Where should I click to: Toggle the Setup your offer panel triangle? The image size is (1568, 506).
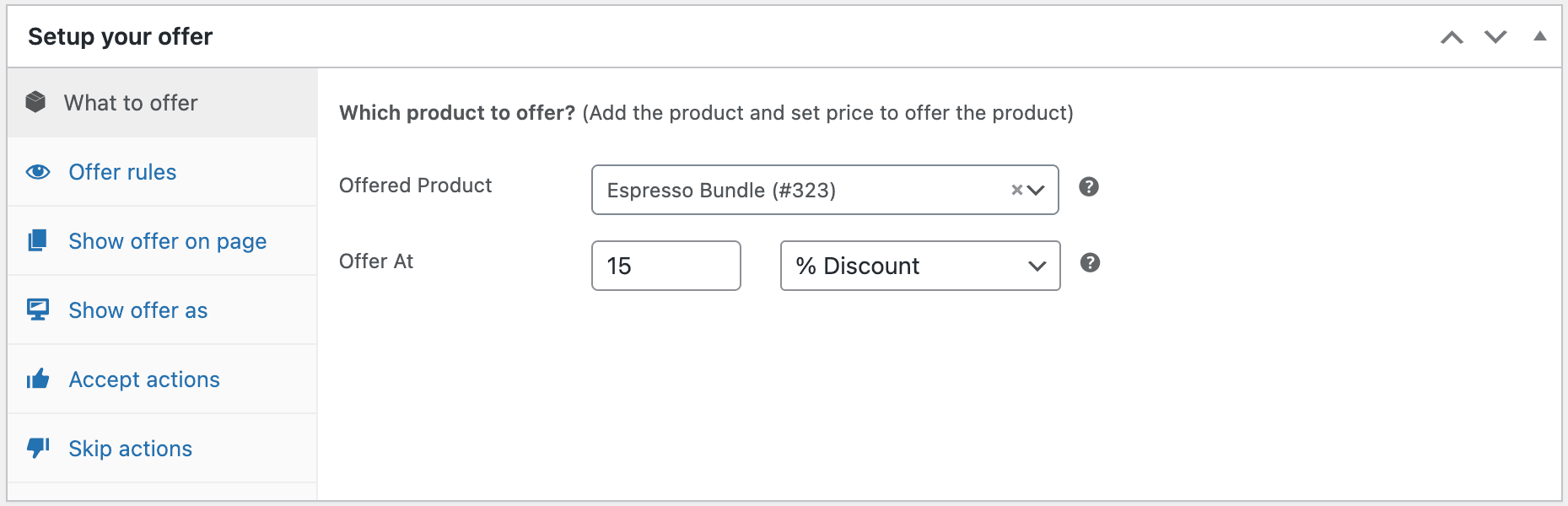click(1540, 36)
